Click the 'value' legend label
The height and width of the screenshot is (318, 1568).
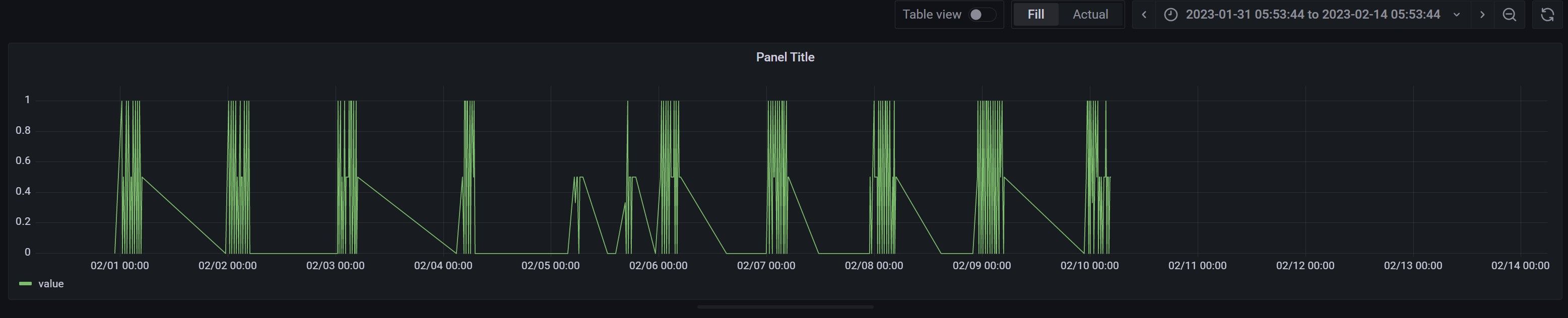click(51, 284)
